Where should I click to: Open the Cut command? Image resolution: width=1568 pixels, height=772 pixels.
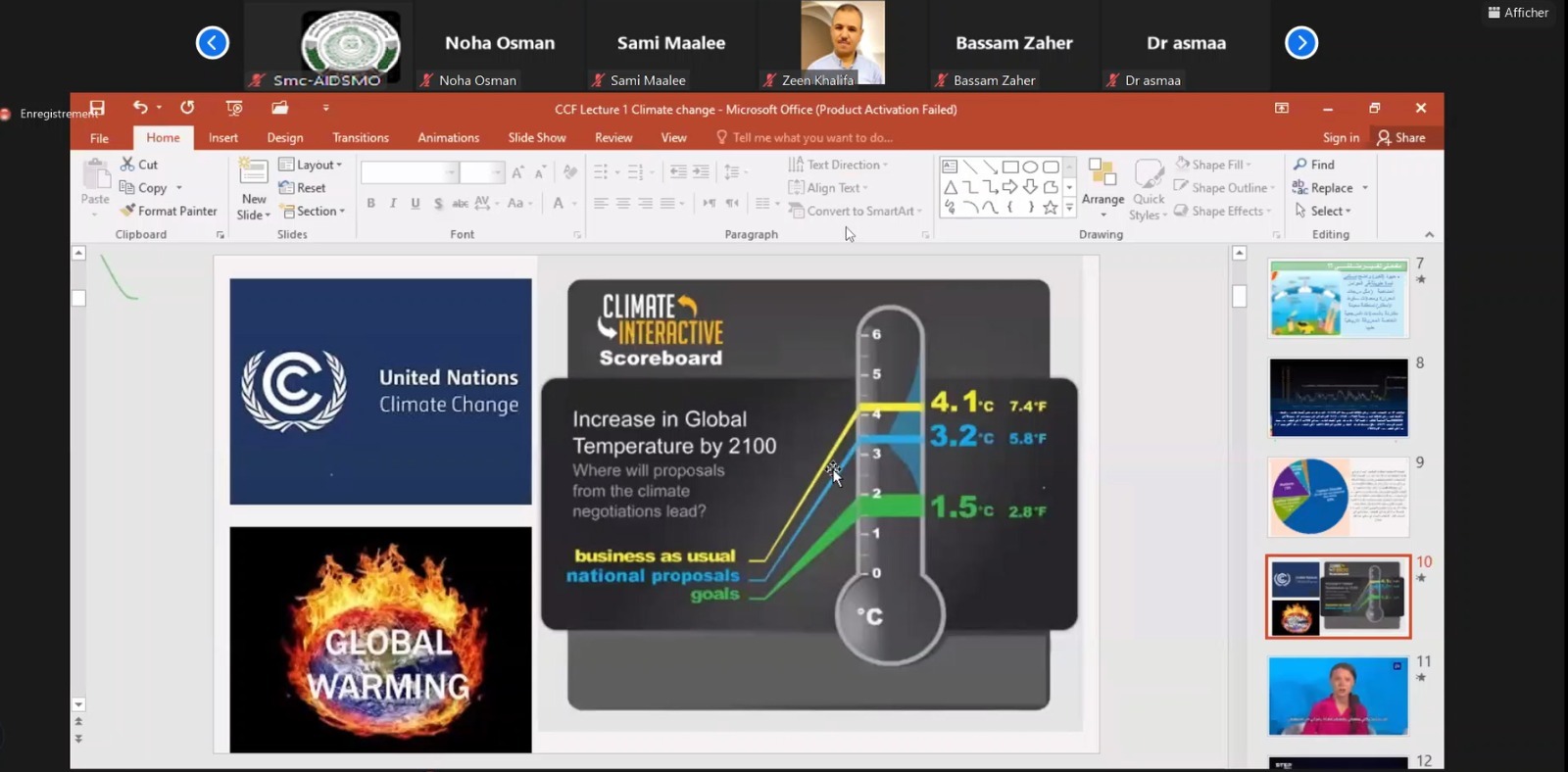tap(138, 165)
